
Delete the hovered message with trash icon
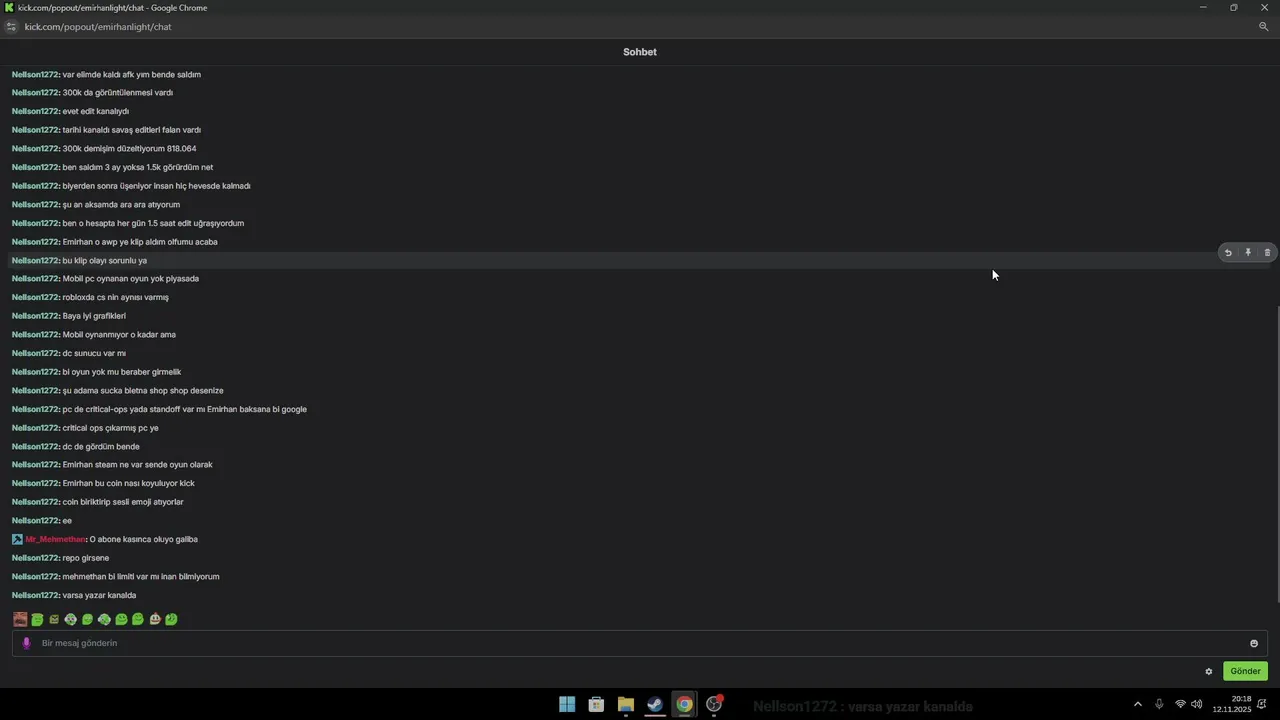tap(1267, 253)
